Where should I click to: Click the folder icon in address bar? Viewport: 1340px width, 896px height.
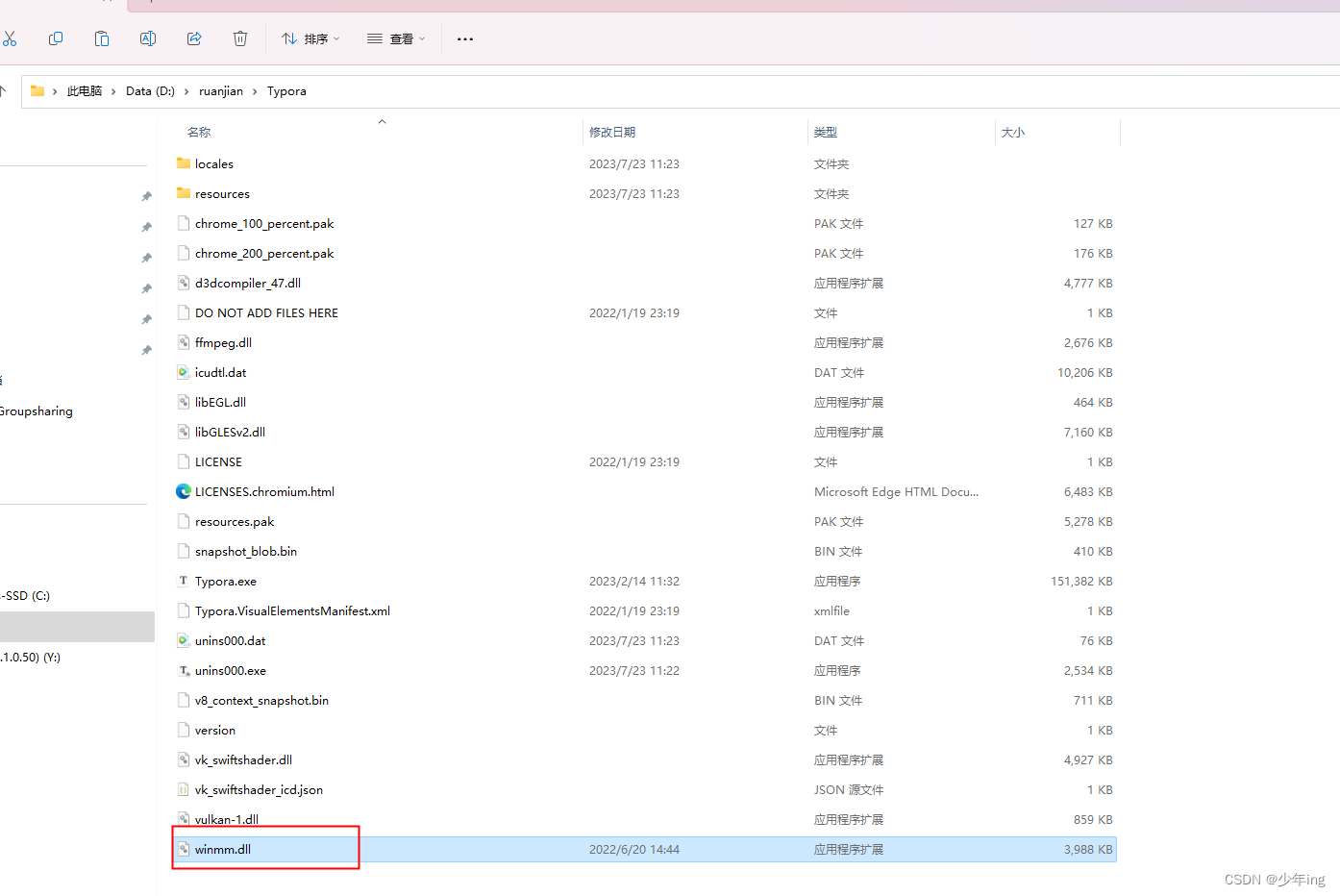(x=37, y=91)
